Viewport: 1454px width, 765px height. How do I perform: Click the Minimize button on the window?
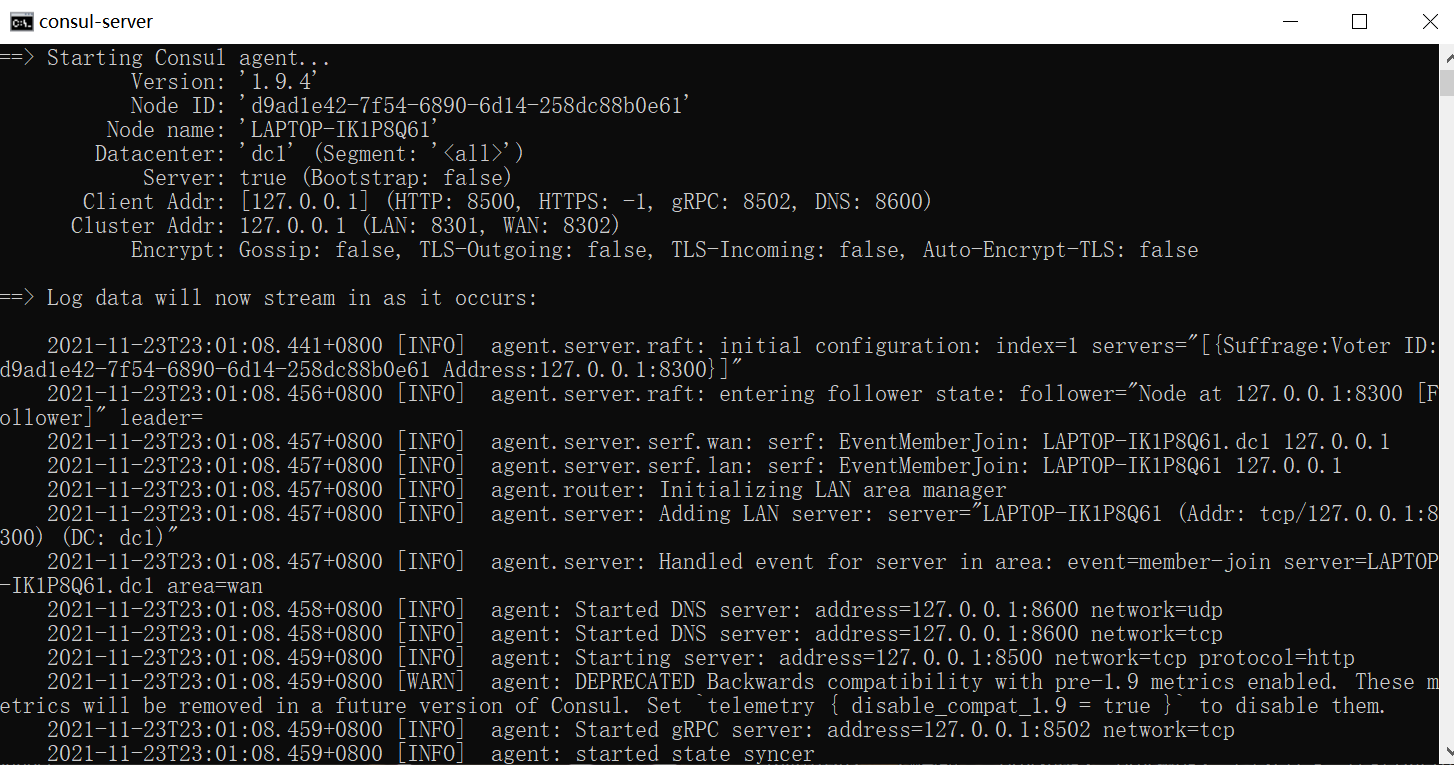click(1289, 21)
